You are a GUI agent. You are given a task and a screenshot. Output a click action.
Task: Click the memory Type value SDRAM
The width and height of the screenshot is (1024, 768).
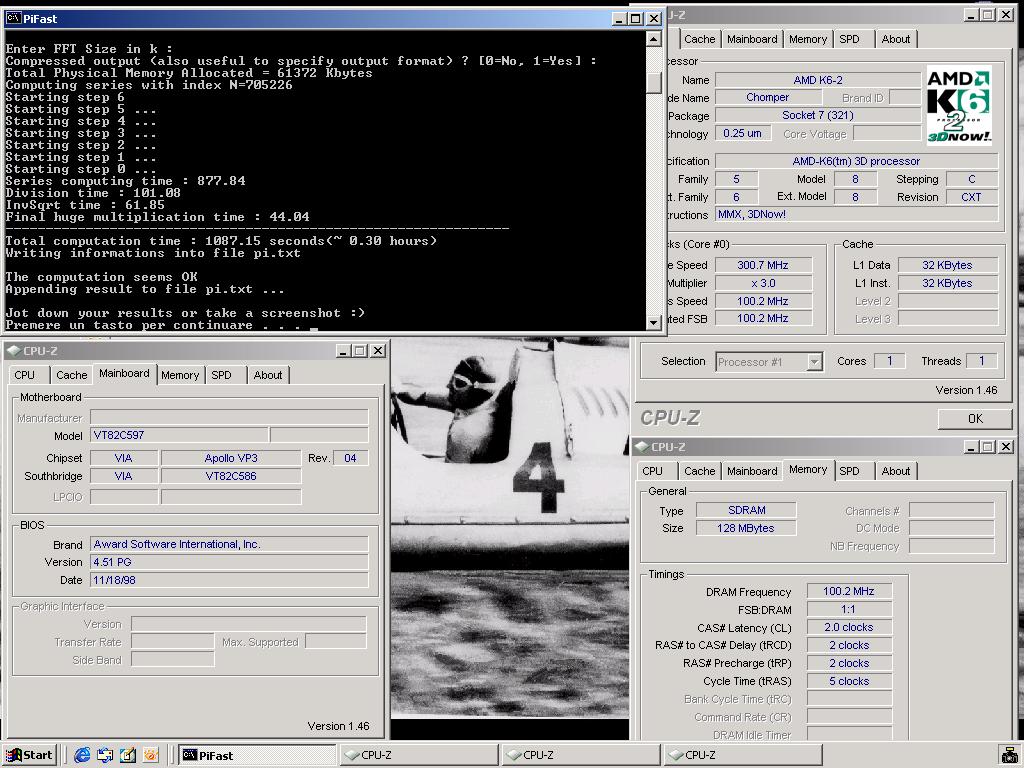746,510
